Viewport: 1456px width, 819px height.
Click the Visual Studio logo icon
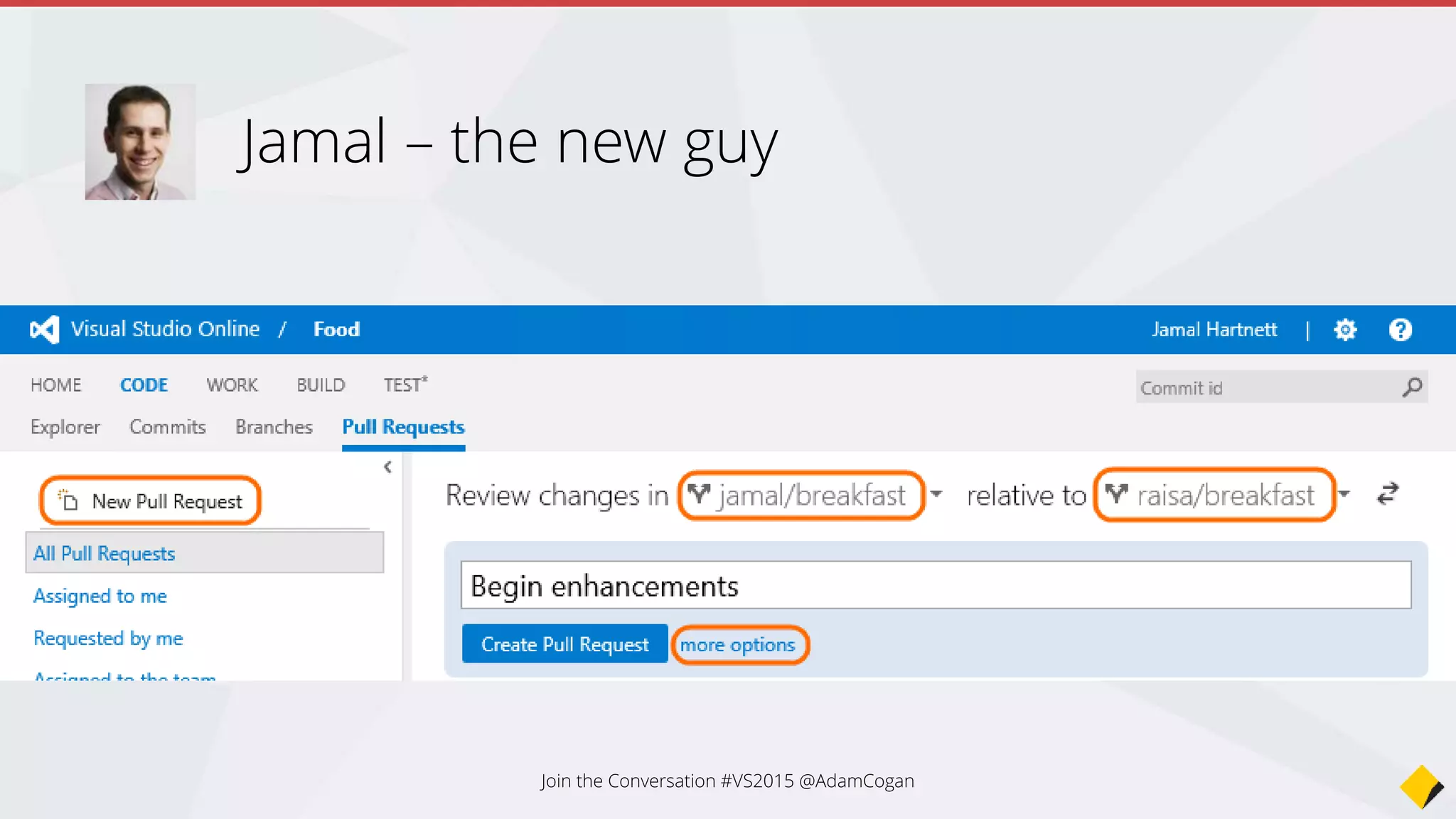tap(44, 330)
